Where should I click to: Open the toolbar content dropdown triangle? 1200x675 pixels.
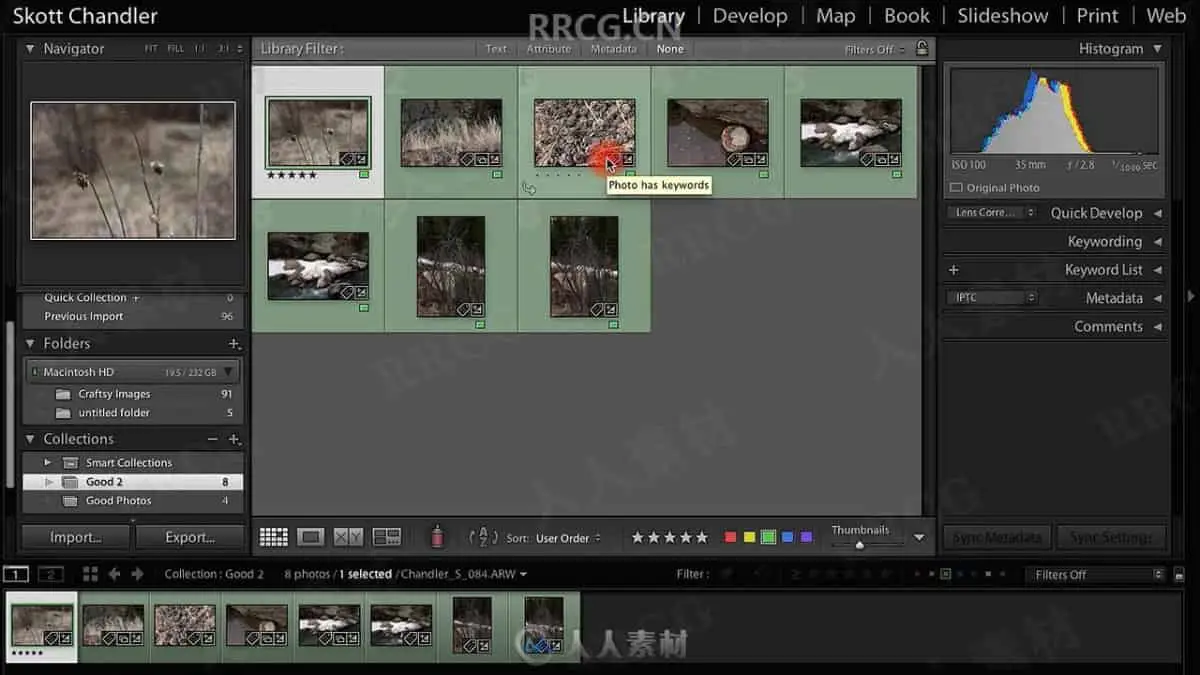point(919,537)
